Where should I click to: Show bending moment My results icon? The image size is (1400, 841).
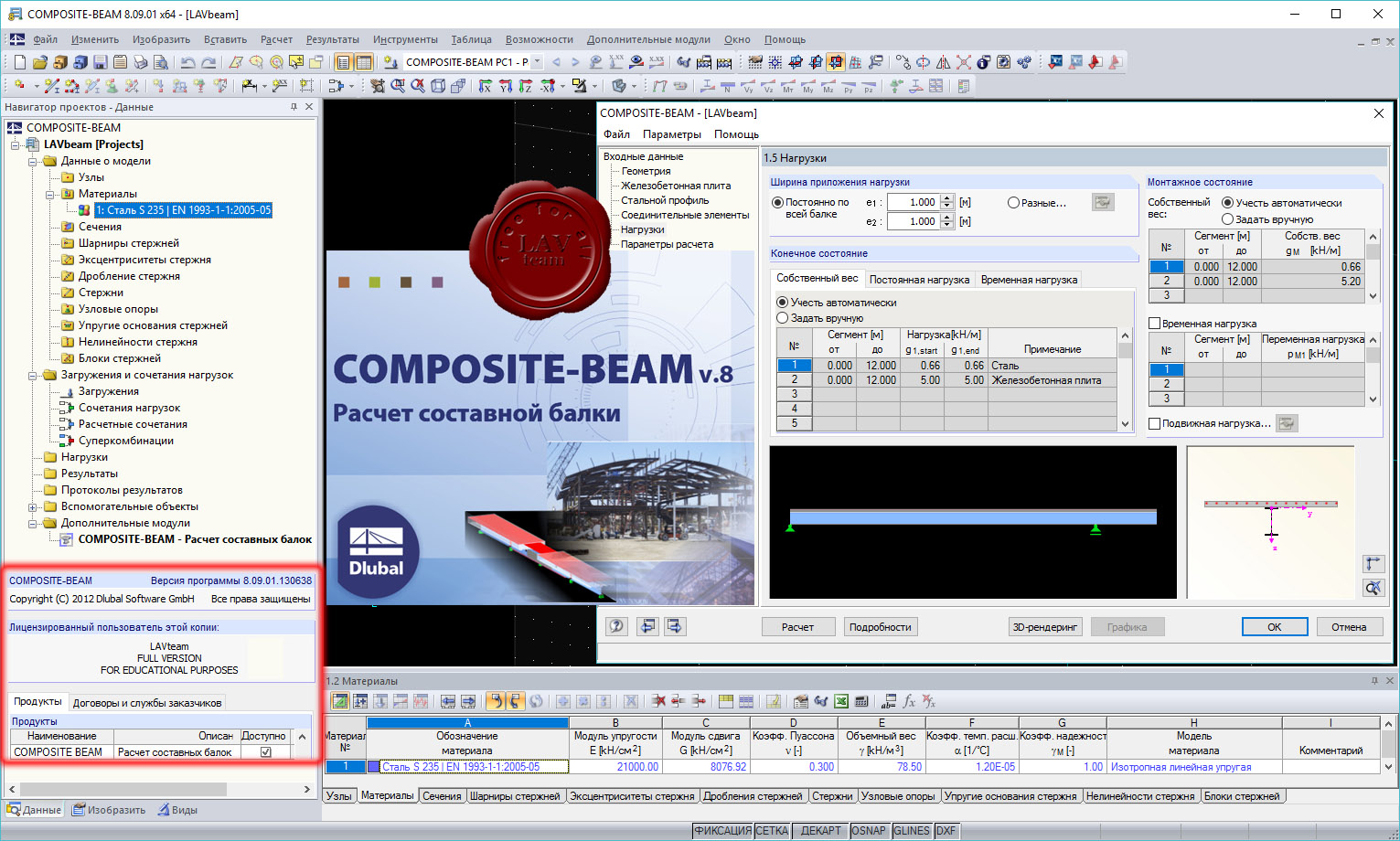click(808, 86)
